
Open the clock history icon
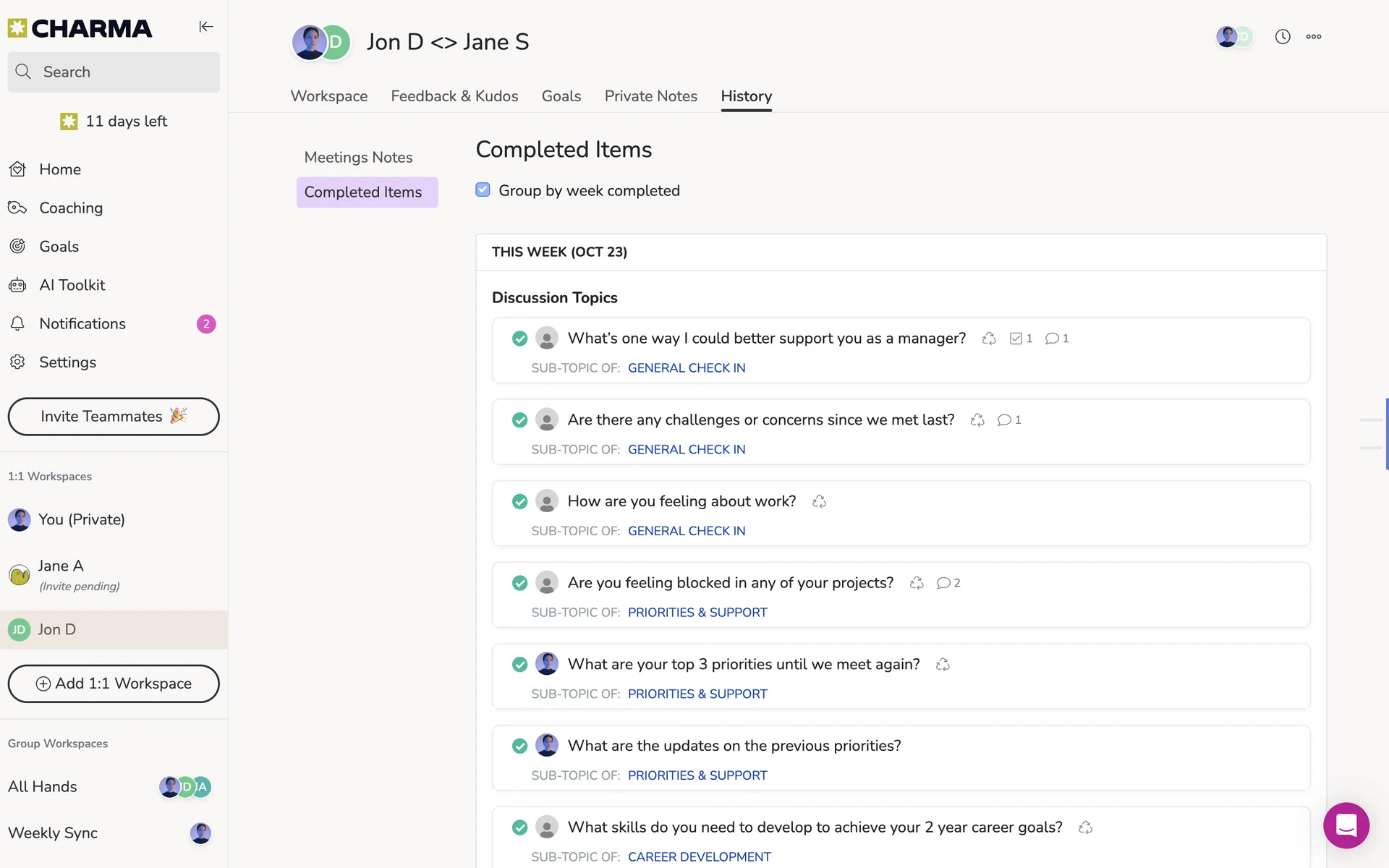1283,37
